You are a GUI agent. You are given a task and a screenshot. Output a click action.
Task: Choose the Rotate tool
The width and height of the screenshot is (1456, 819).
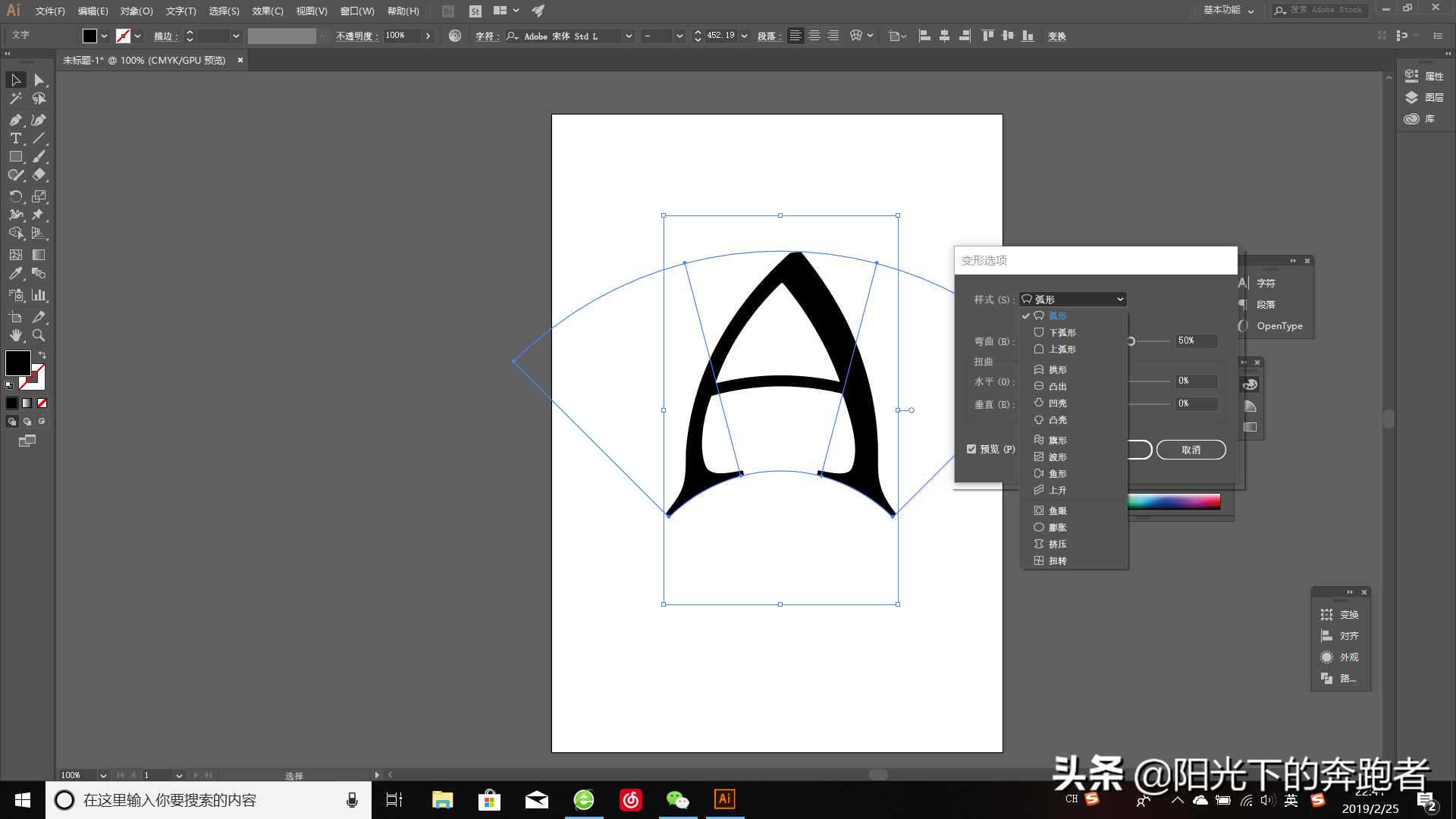coord(16,196)
